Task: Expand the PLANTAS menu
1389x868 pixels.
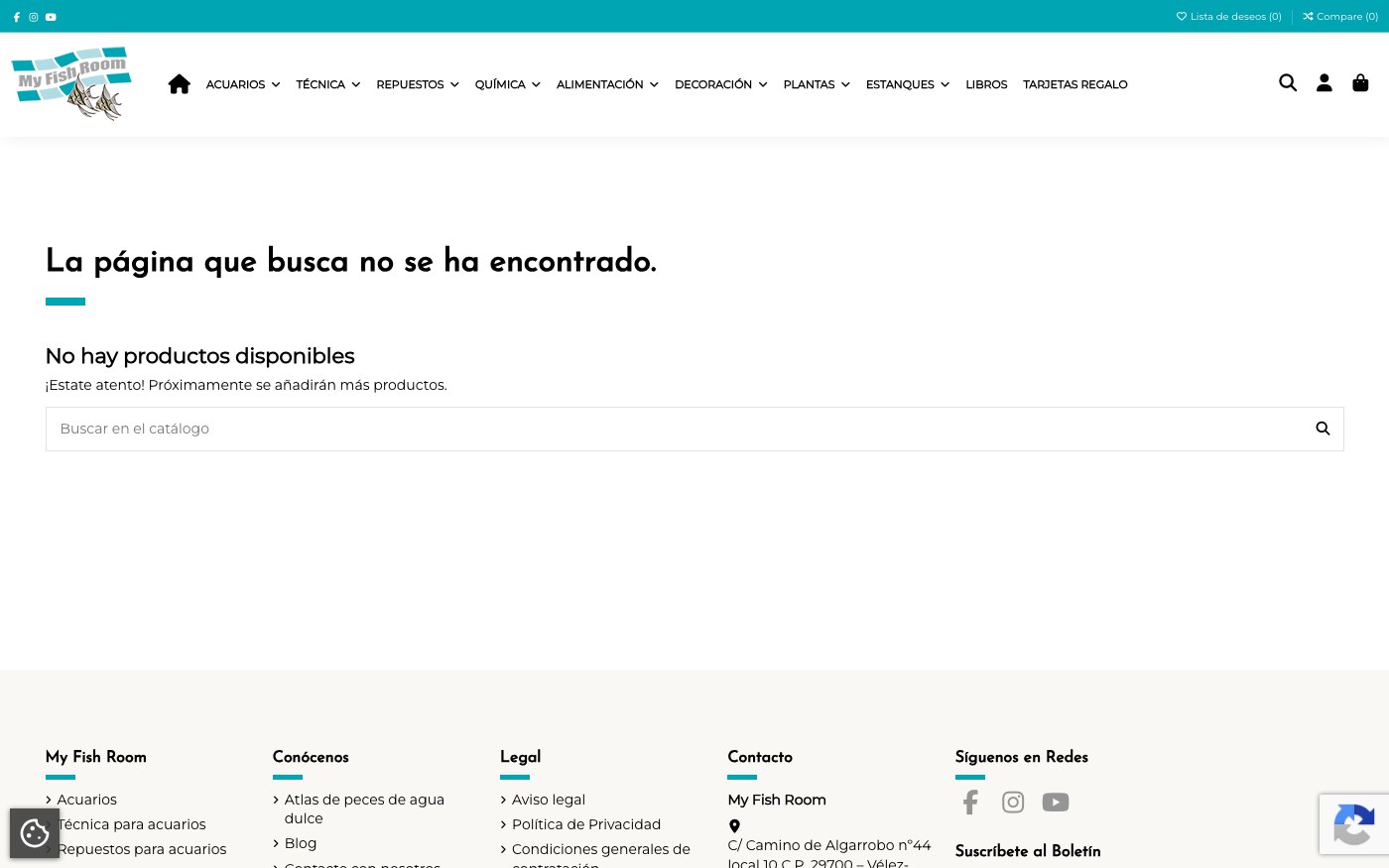Action: click(x=817, y=84)
